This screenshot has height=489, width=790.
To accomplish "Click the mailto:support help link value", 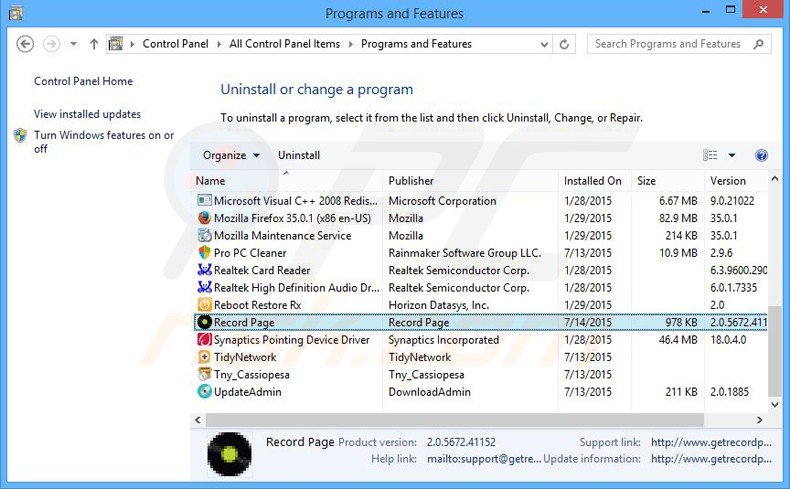I will point(484,459).
